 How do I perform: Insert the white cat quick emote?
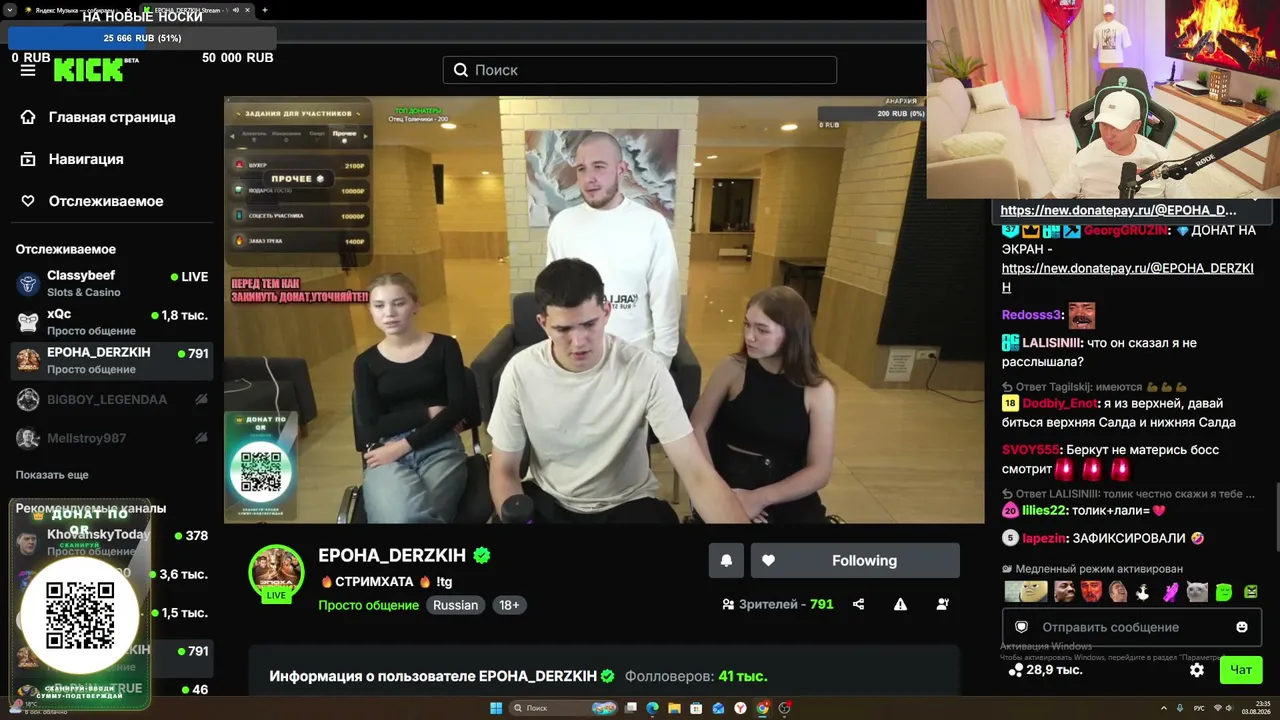(1197, 592)
